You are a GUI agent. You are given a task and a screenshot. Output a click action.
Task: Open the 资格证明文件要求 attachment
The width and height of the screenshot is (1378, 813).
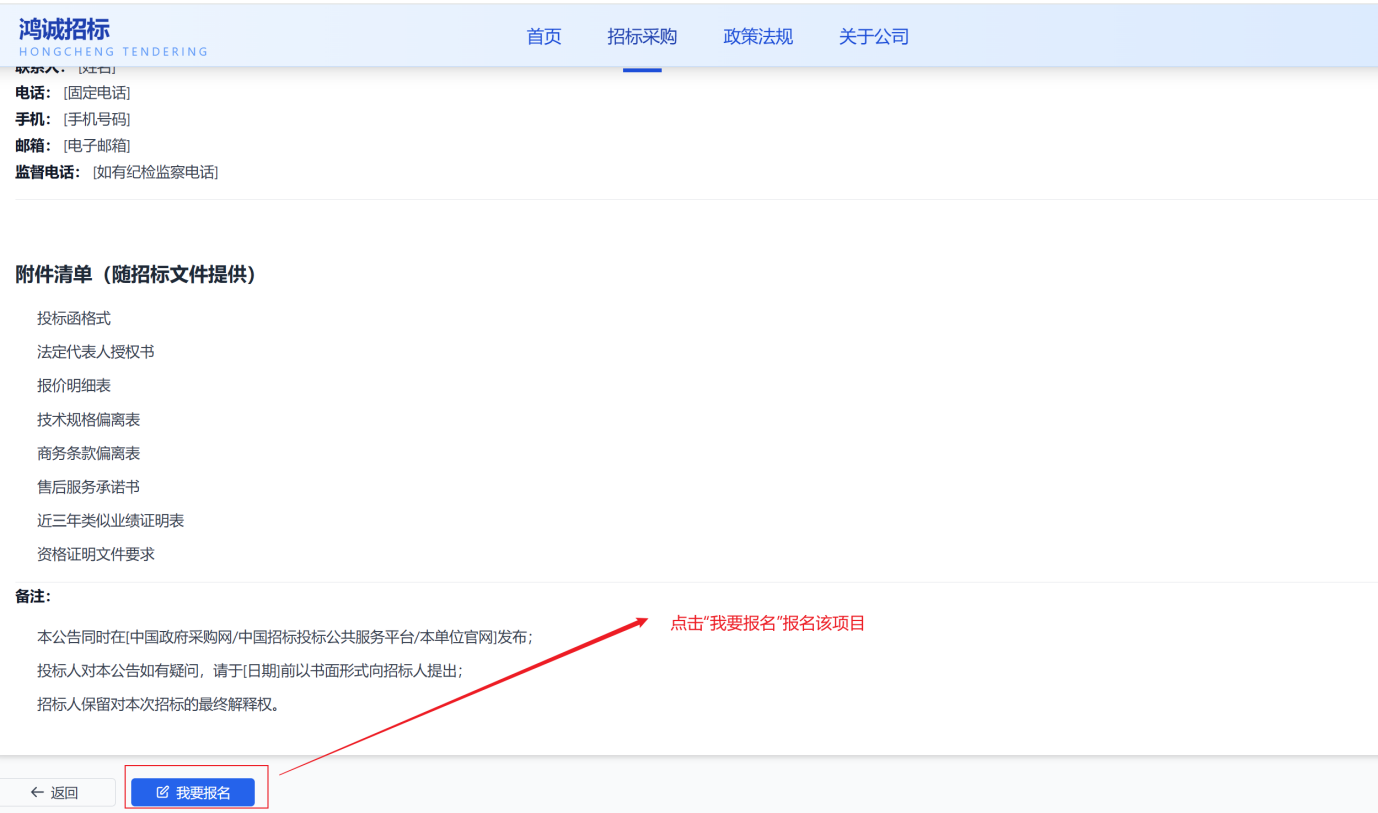[96, 553]
